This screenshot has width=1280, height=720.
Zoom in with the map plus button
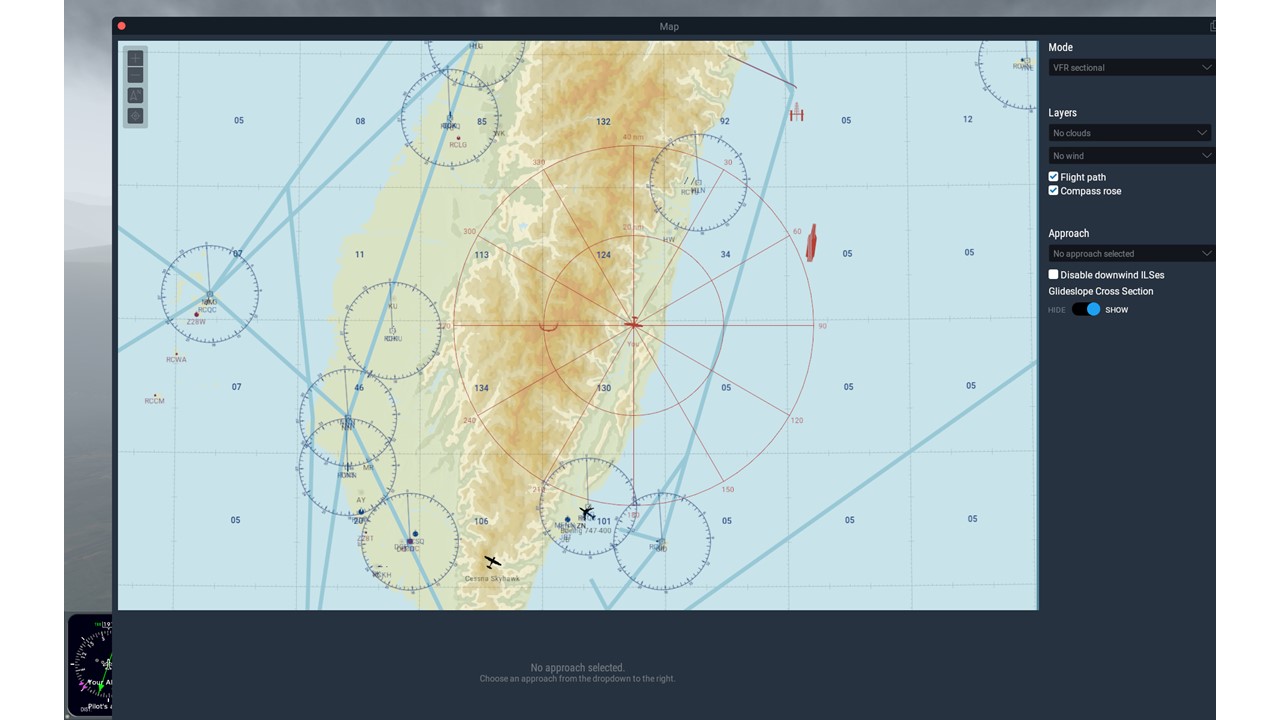[135, 58]
